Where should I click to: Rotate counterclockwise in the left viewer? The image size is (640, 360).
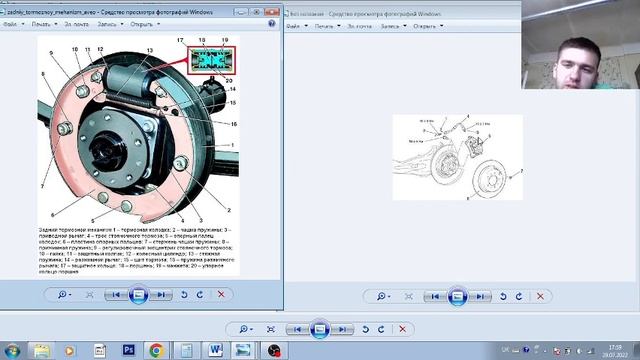pyautogui.click(x=184, y=294)
